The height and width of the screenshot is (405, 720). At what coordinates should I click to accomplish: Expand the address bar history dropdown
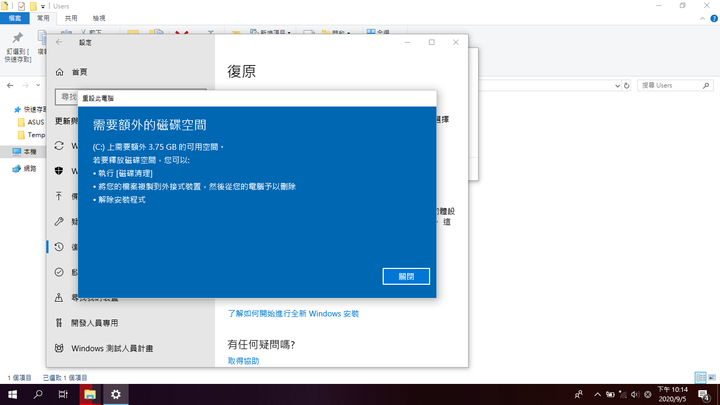(x=617, y=86)
